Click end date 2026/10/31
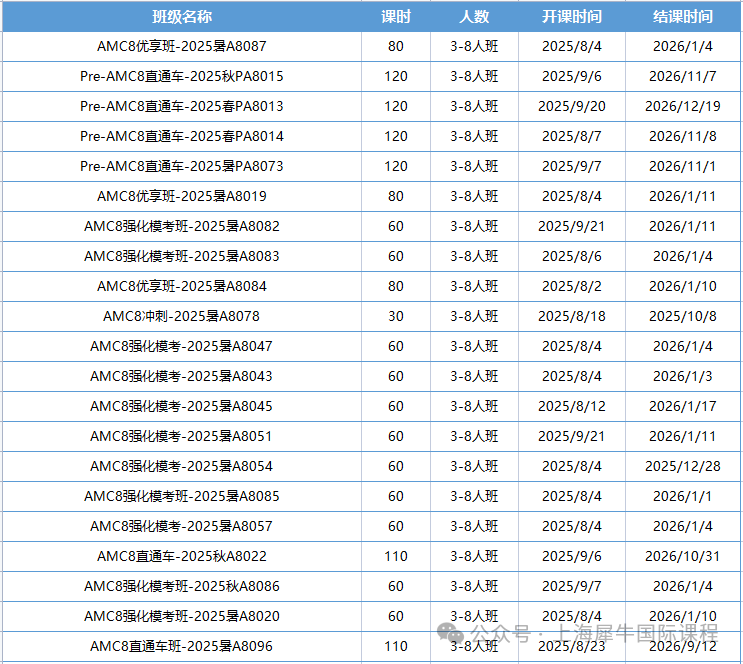The width and height of the screenshot is (743, 664). [x=682, y=556]
